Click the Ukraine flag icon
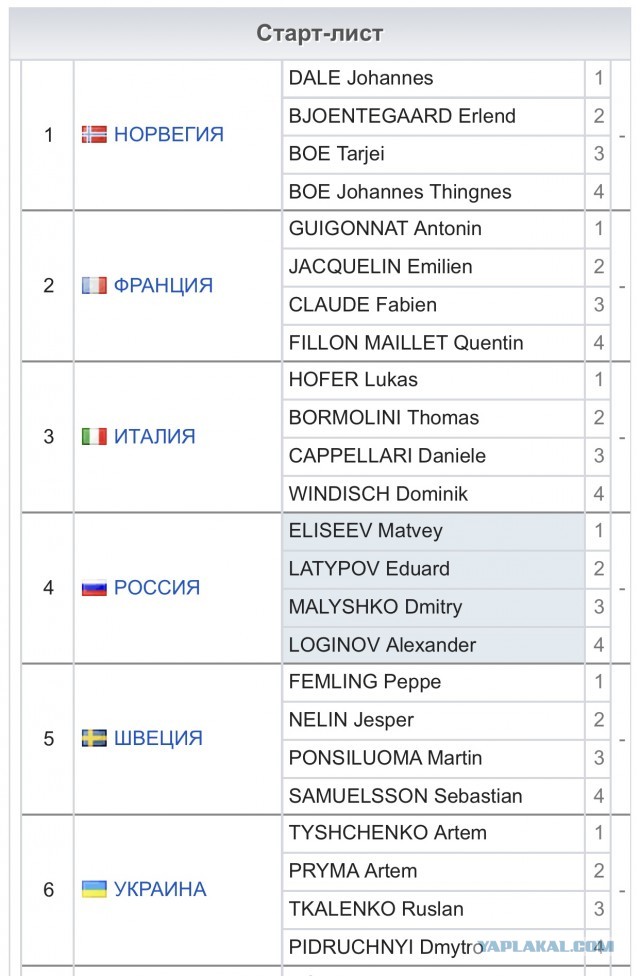 pyautogui.click(x=94, y=889)
